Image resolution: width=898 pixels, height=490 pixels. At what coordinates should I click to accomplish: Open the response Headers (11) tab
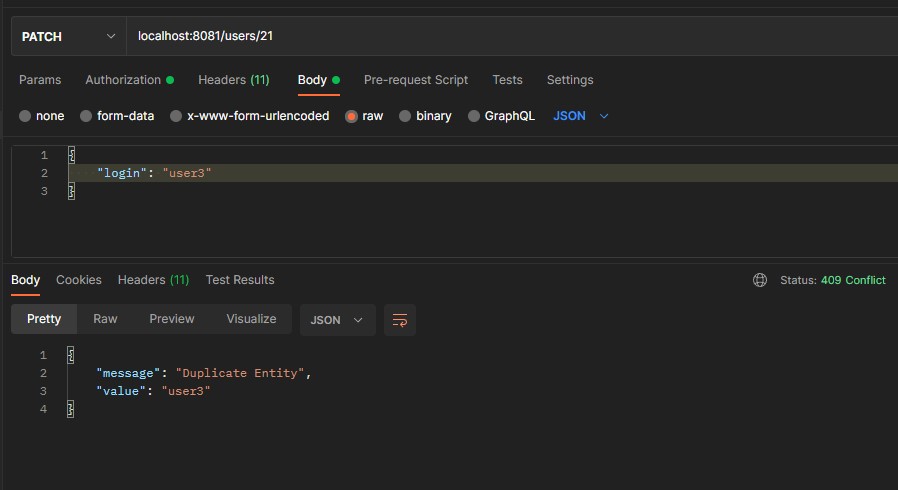click(153, 280)
